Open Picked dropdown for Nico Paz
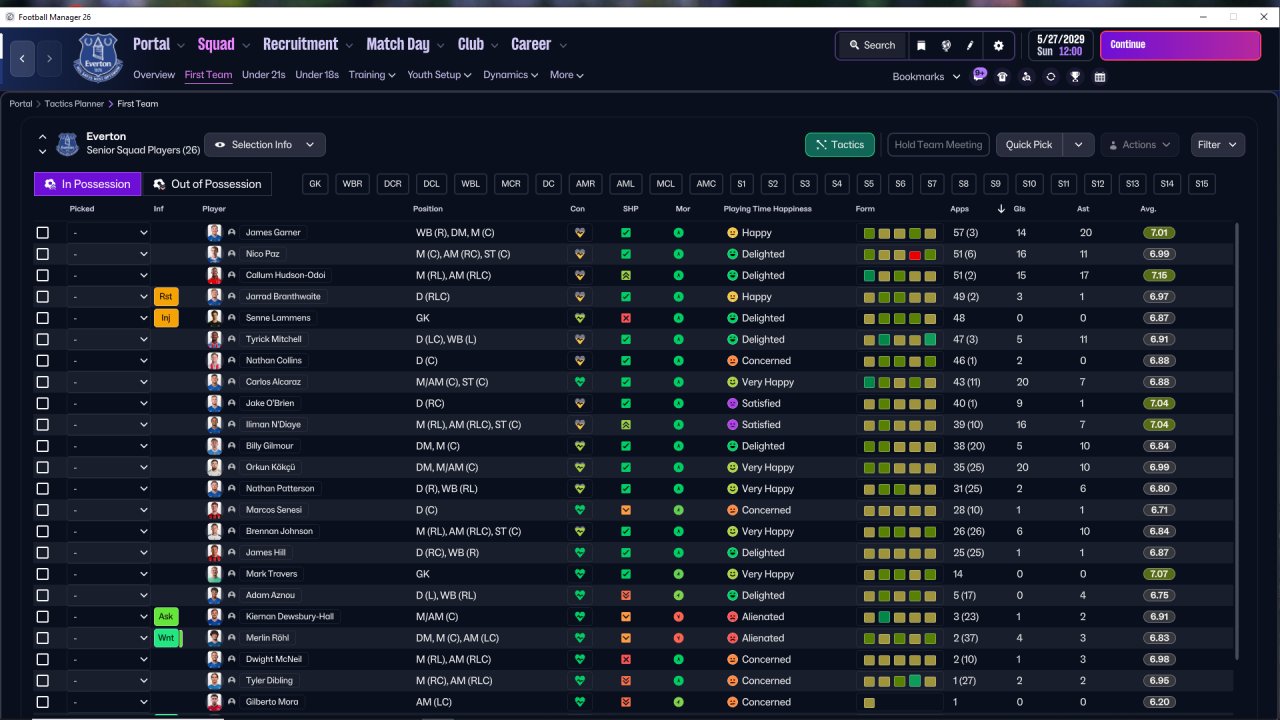 tap(109, 254)
